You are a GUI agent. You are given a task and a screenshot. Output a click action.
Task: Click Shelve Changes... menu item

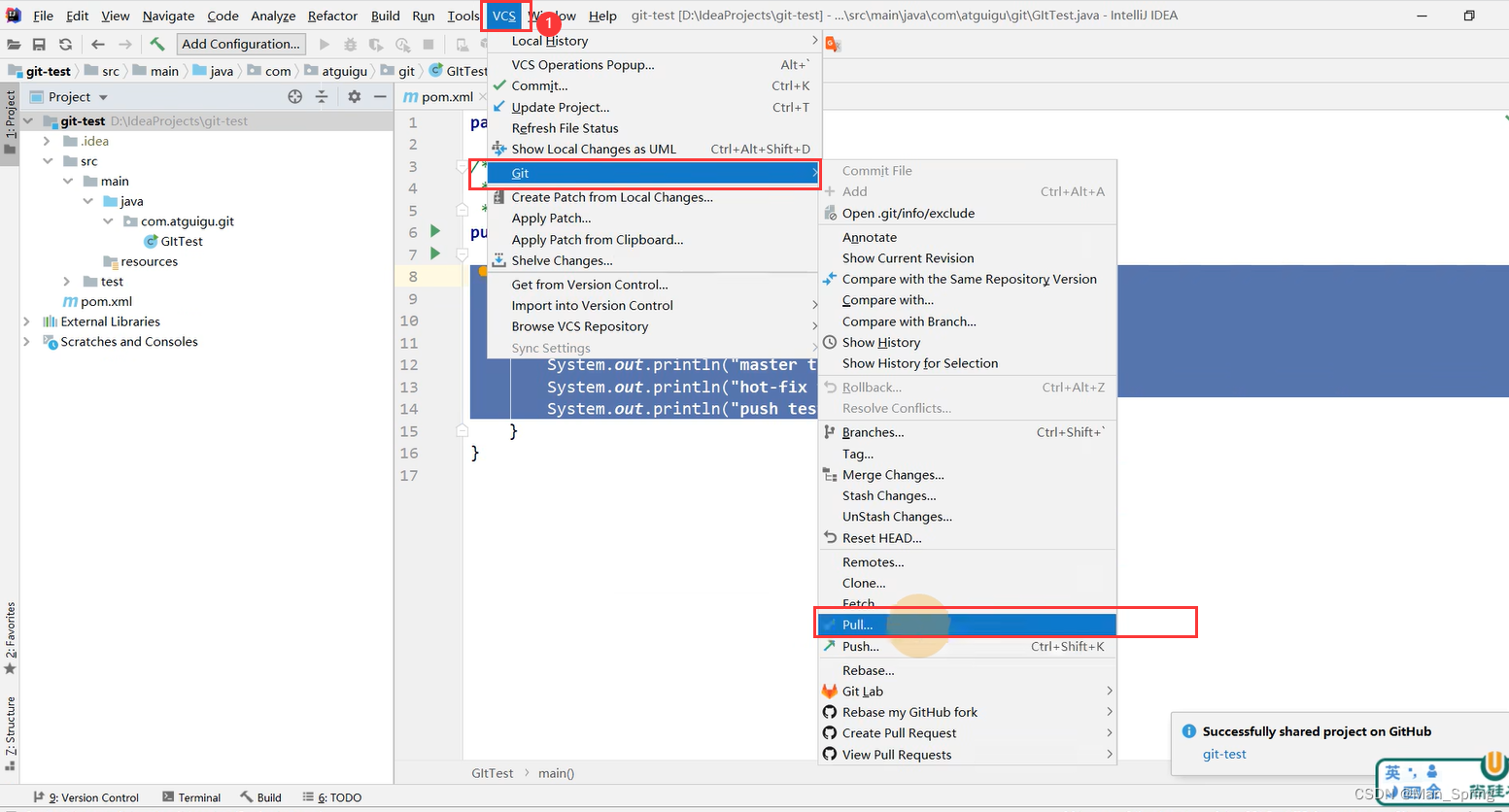(654, 260)
